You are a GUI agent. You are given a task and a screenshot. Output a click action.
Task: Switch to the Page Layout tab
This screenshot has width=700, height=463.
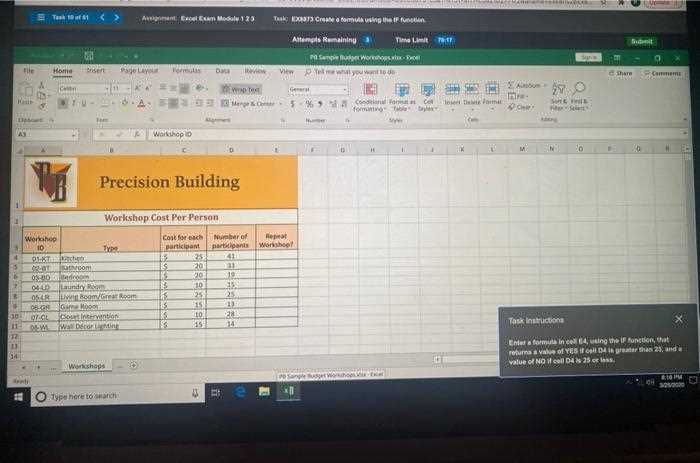139,71
